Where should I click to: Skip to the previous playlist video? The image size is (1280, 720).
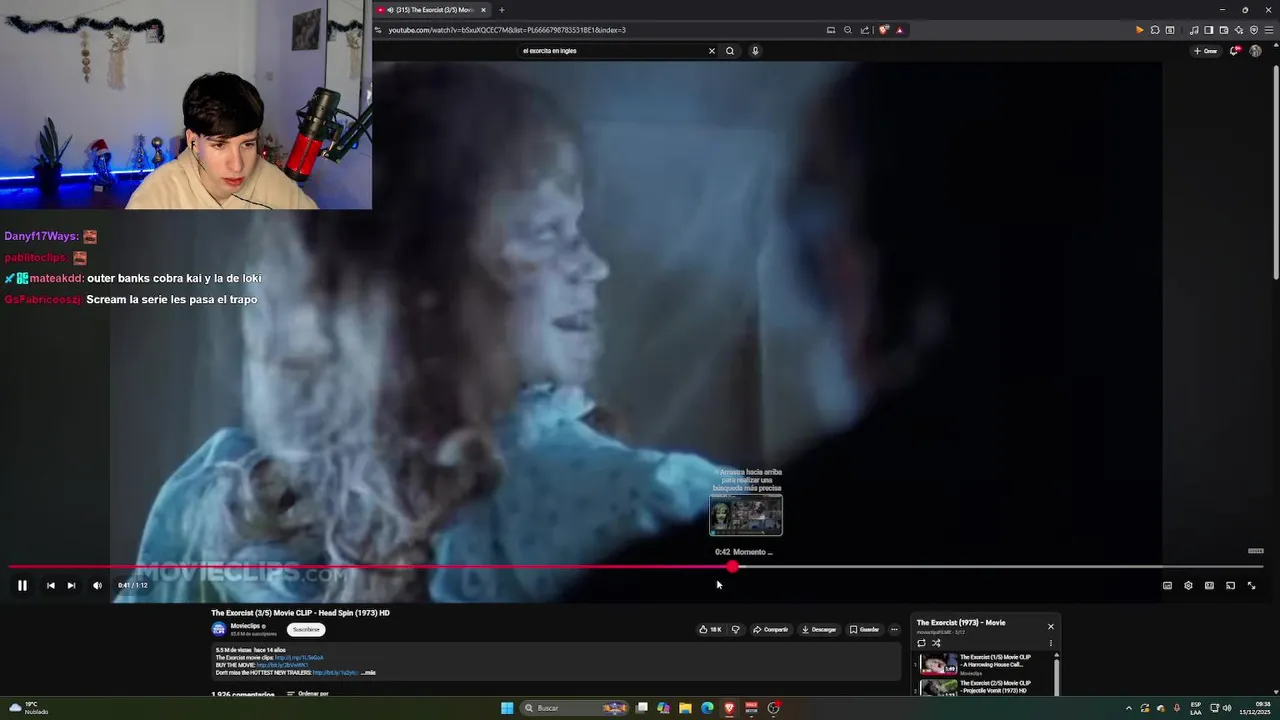[x=50, y=586]
